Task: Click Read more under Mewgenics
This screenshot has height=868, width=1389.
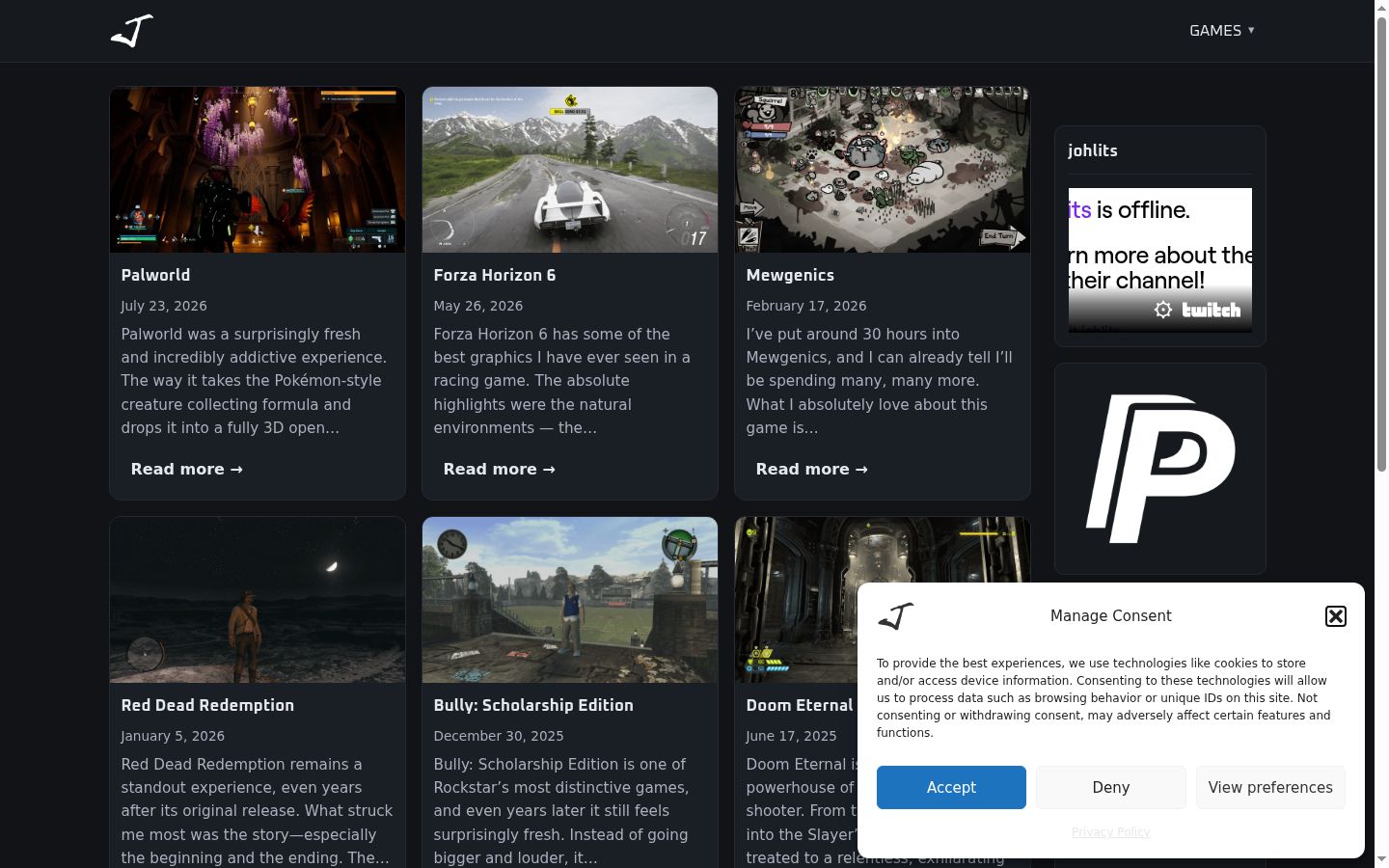Action: coord(812,469)
